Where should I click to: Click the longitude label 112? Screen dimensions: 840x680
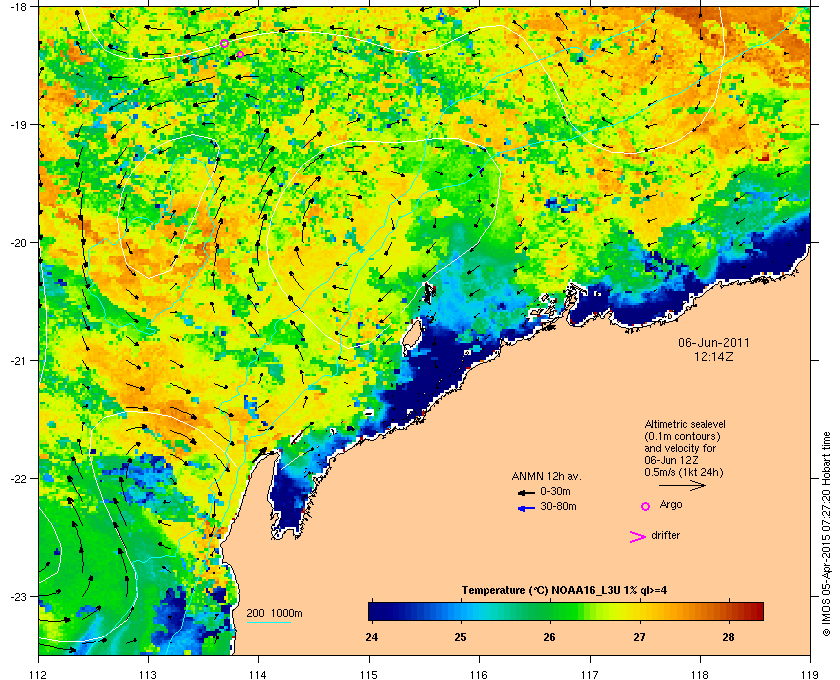pyautogui.click(x=39, y=674)
